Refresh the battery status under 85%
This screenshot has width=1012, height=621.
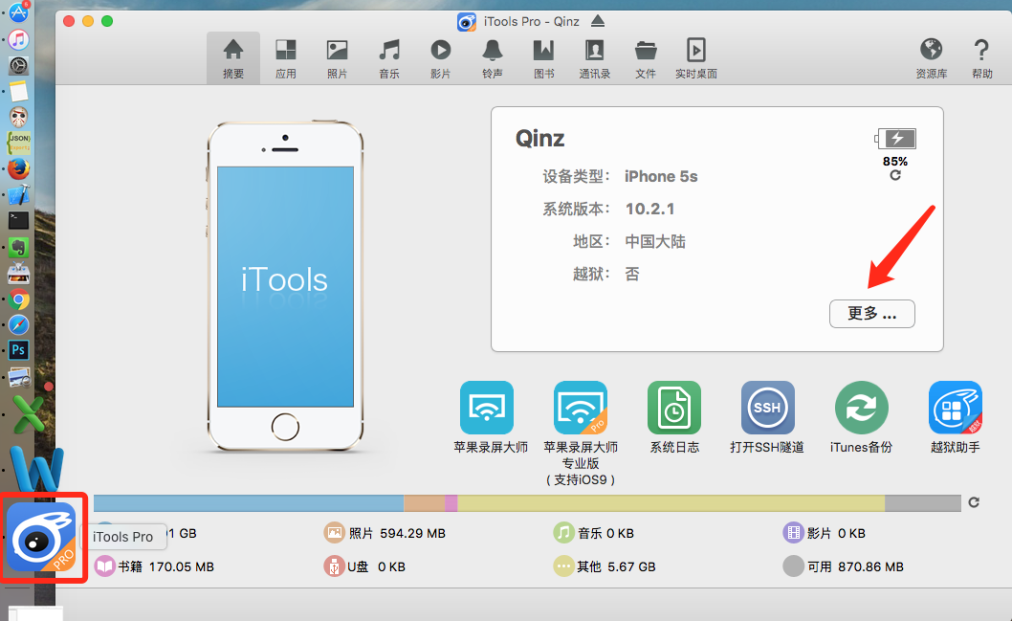895,176
